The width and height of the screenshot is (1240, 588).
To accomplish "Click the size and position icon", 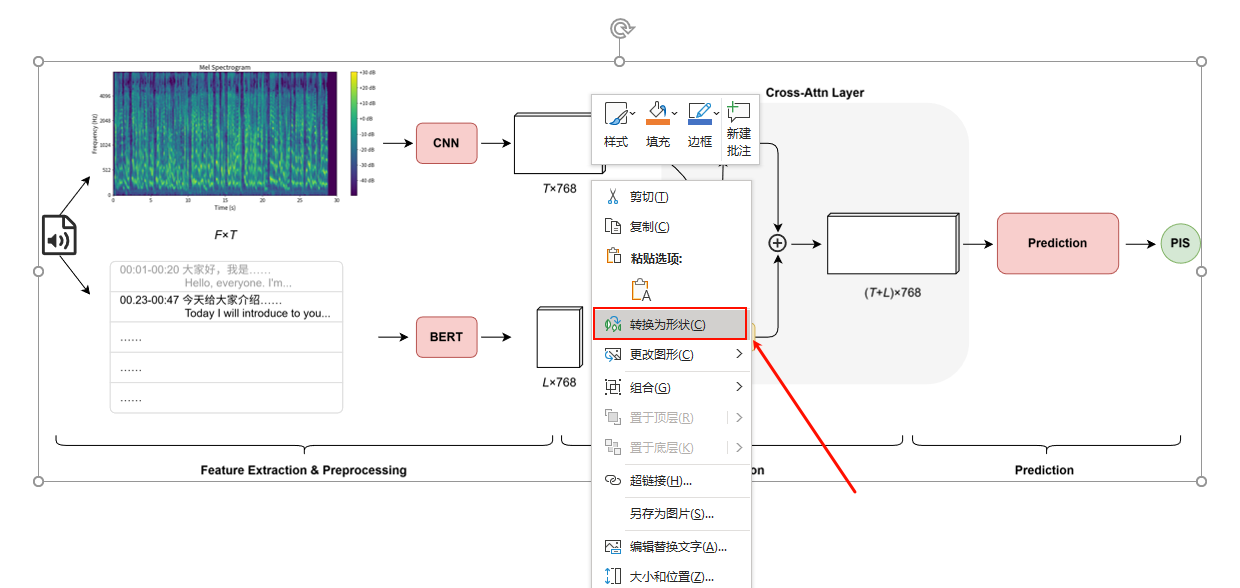I will (x=613, y=576).
